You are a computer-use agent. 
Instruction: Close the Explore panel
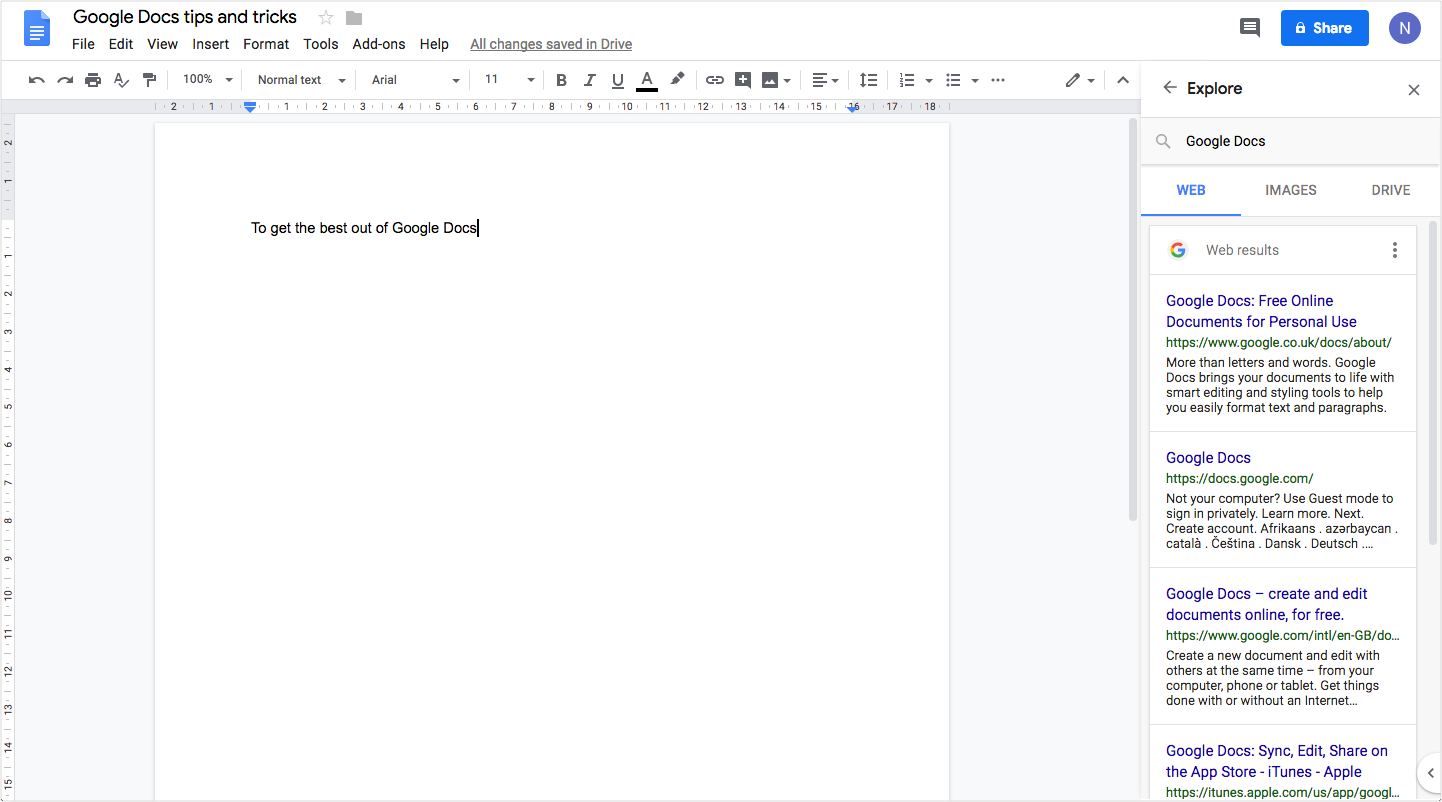pos(1414,90)
